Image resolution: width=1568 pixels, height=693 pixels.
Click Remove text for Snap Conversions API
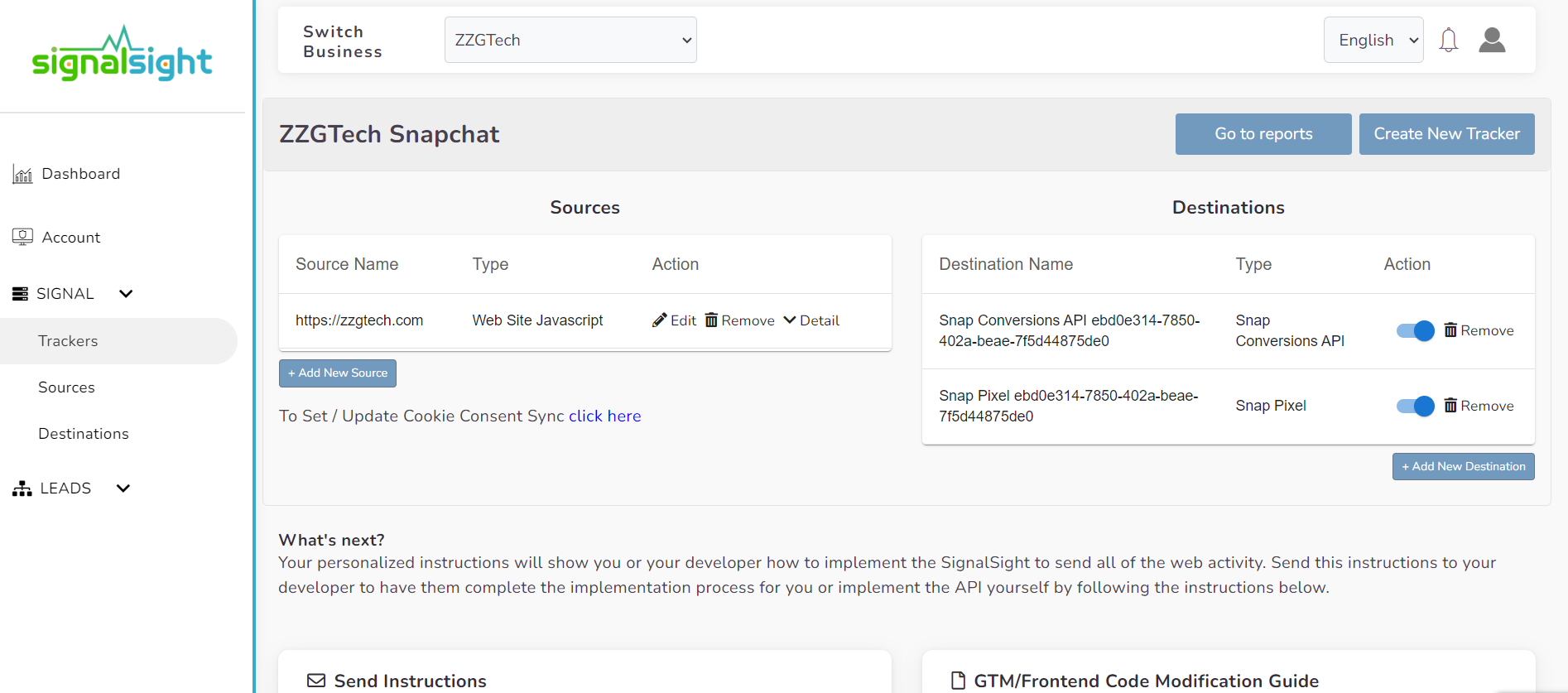[x=1487, y=330]
